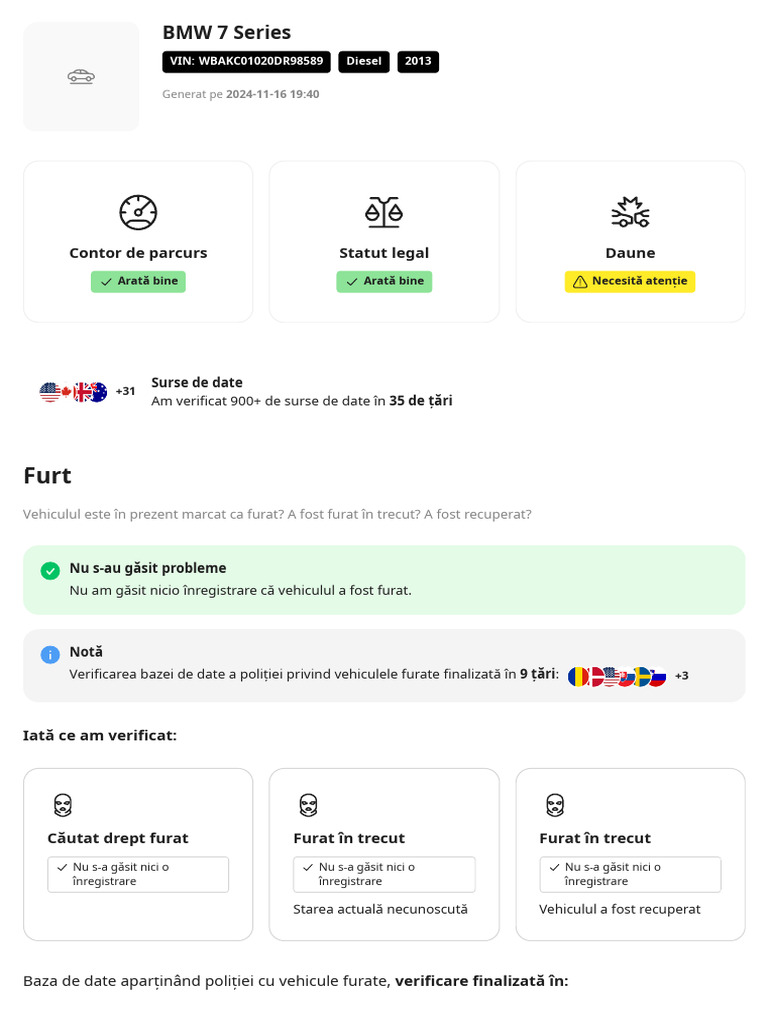Click the +3 more countries label
The height and width of the screenshot is (1024, 768).
(x=682, y=676)
